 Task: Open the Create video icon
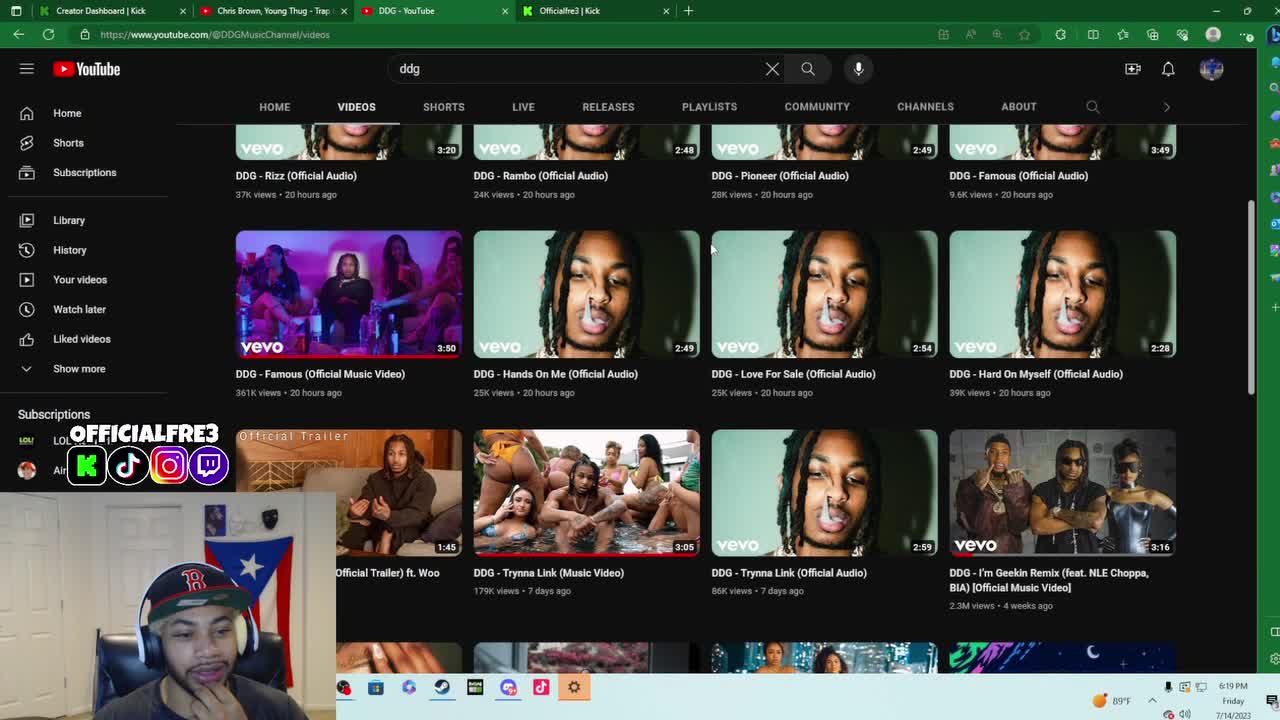[x=1133, y=69]
